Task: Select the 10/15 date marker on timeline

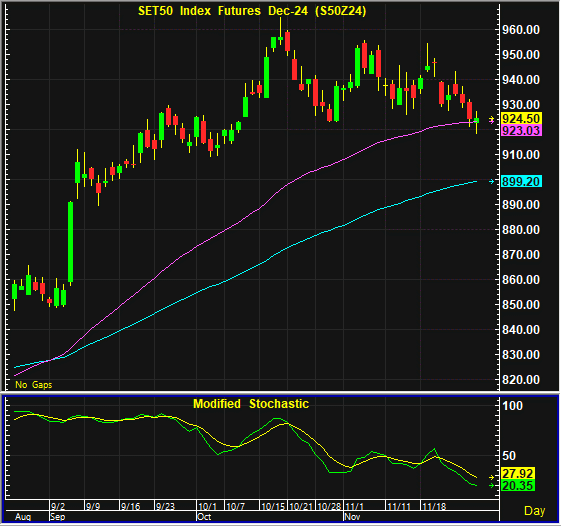Action: pyautogui.click(x=273, y=506)
